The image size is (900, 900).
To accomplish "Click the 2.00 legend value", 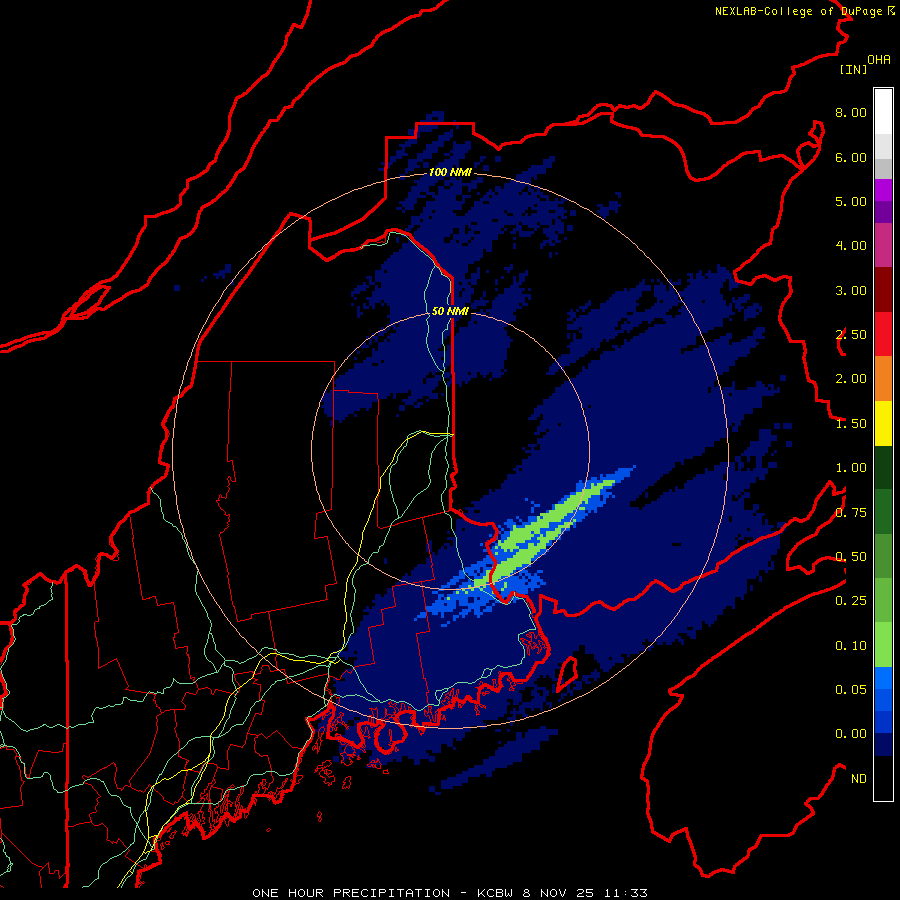I will 851,379.
